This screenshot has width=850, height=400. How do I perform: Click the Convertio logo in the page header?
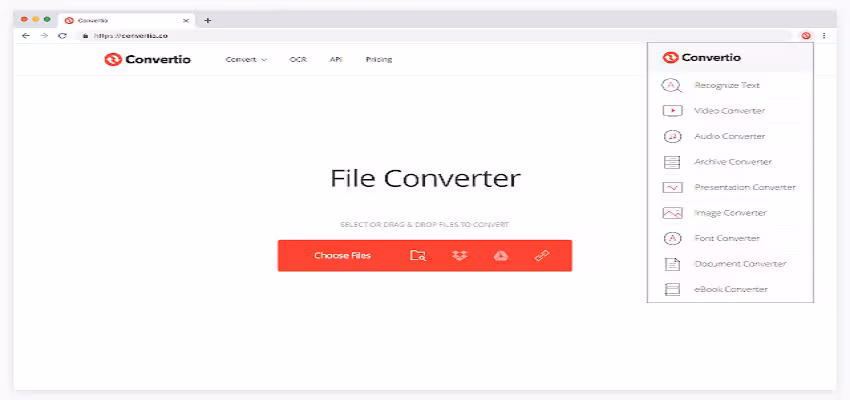pos(147,59)
